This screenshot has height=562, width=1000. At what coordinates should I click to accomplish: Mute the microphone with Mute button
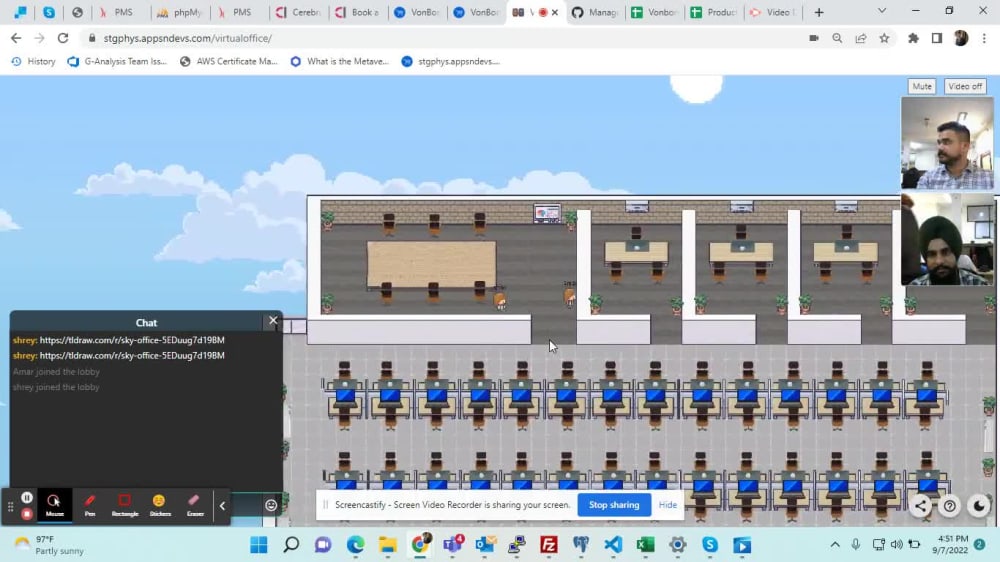click(922, 86)
